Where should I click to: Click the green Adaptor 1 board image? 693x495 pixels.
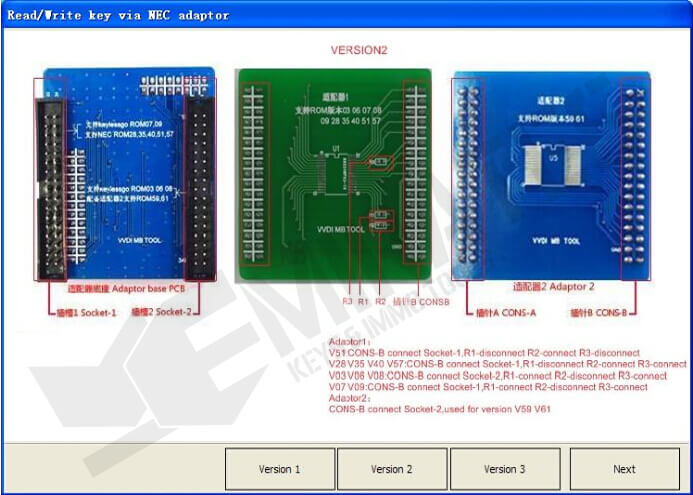[335, 175]
